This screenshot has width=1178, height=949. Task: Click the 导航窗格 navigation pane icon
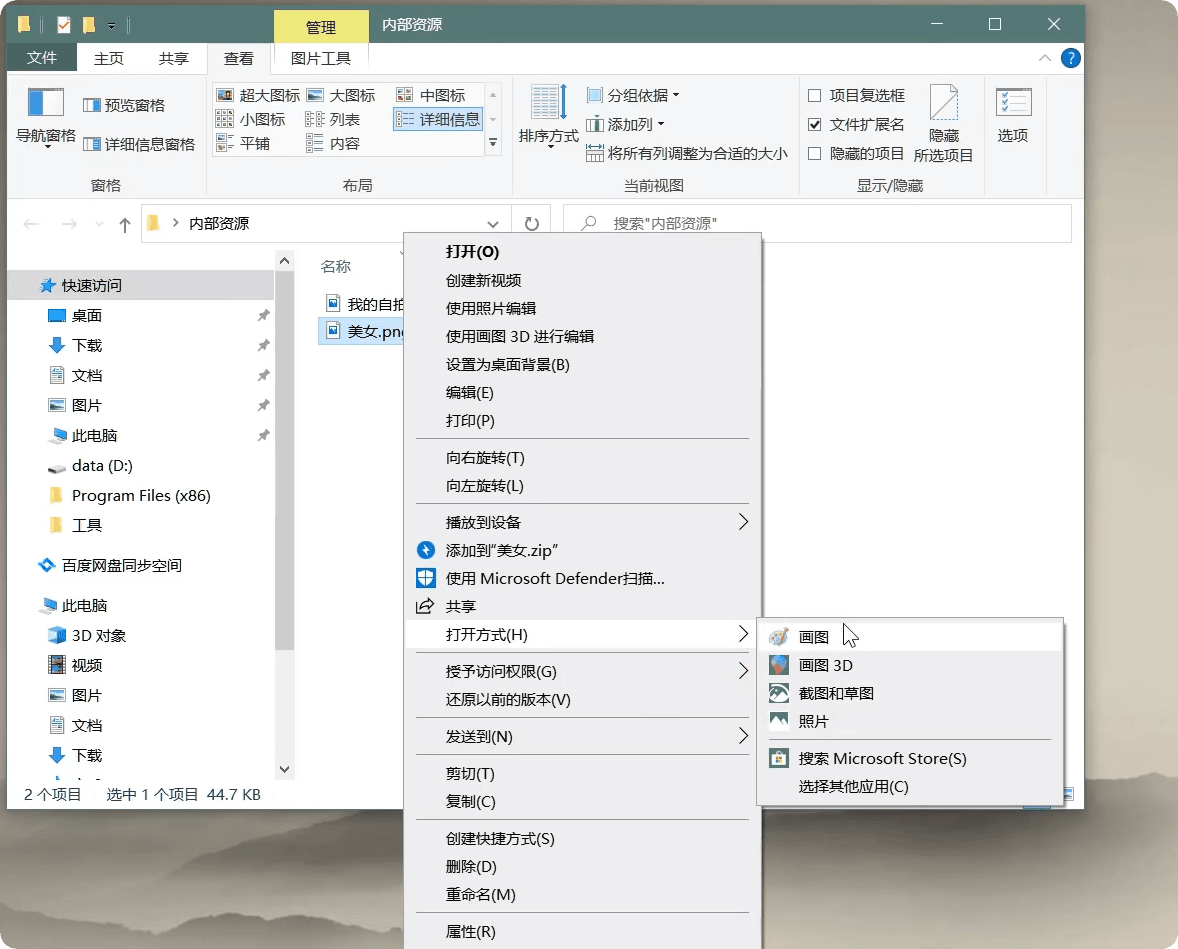point(46,103)
